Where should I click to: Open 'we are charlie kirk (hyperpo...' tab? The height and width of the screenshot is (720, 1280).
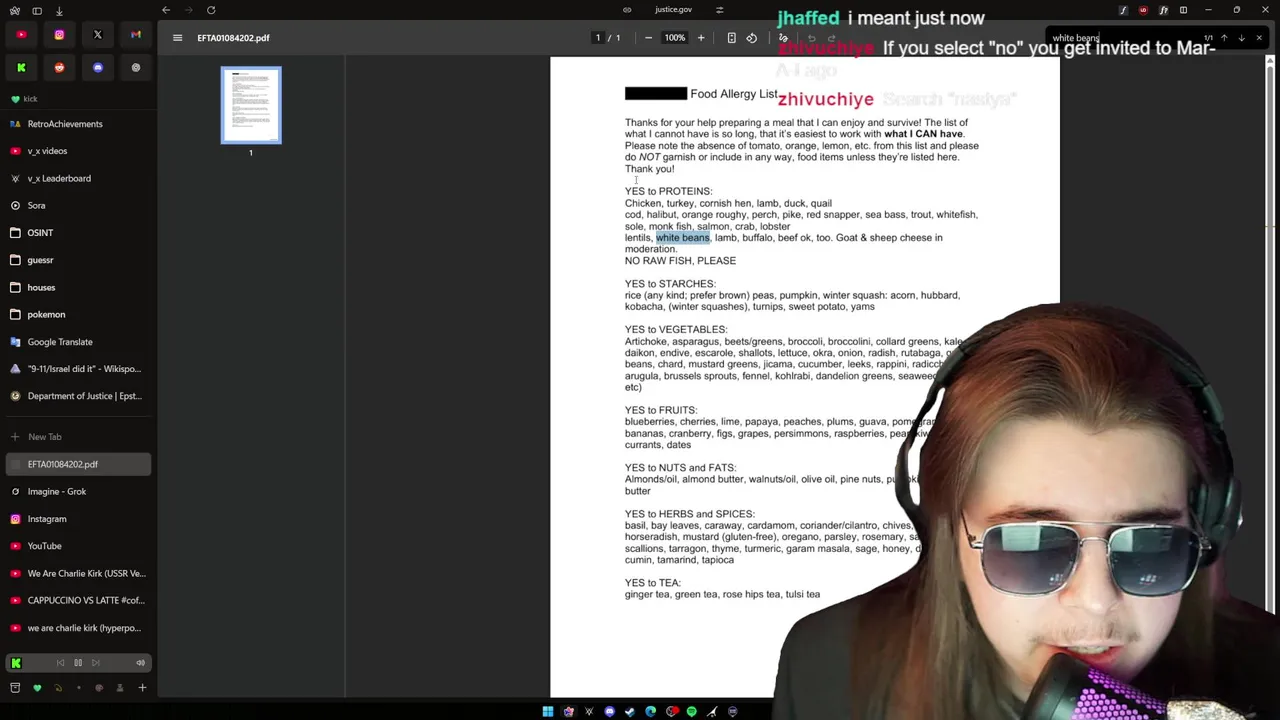tap(78, 628)
